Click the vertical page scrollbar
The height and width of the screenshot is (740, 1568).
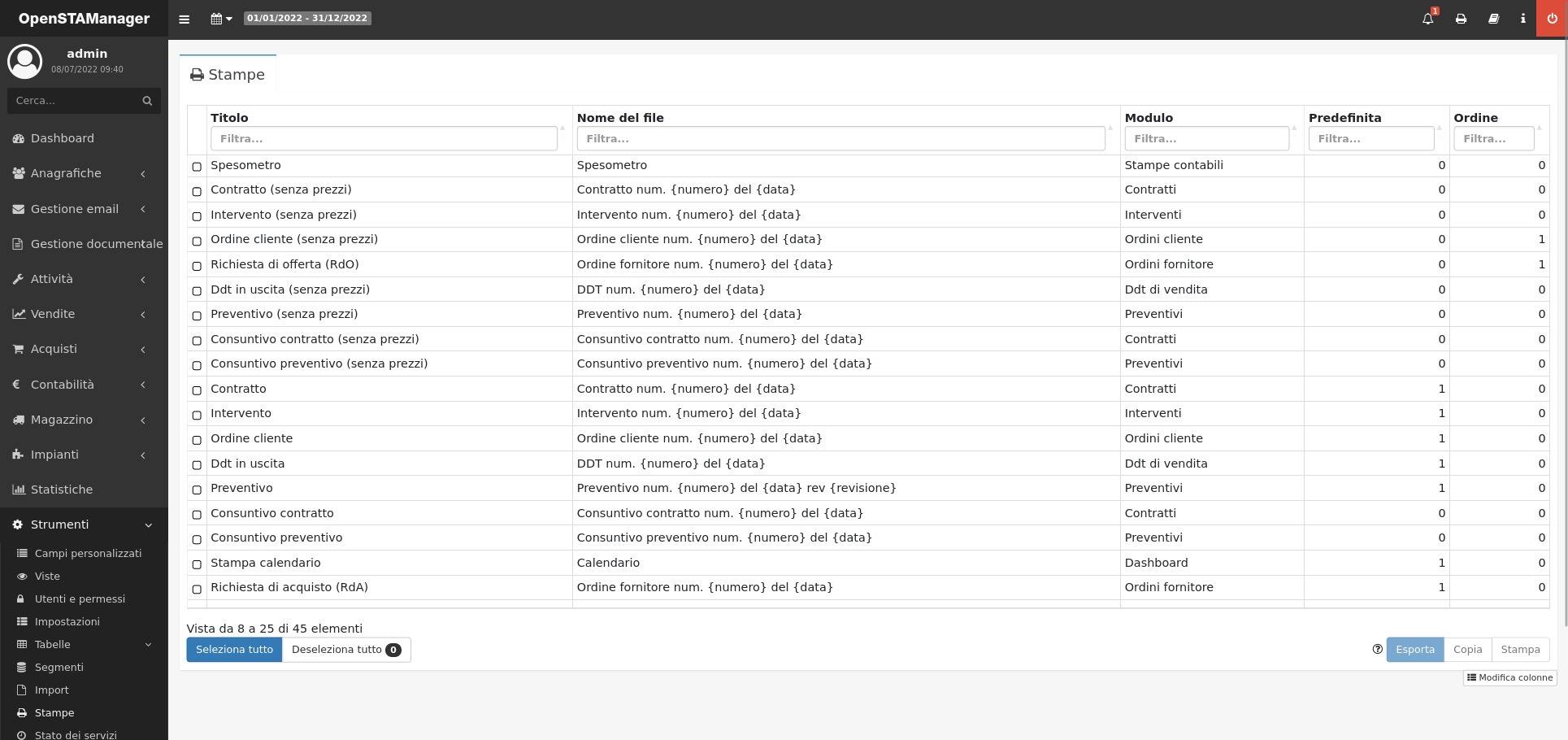click(1564, 325)
